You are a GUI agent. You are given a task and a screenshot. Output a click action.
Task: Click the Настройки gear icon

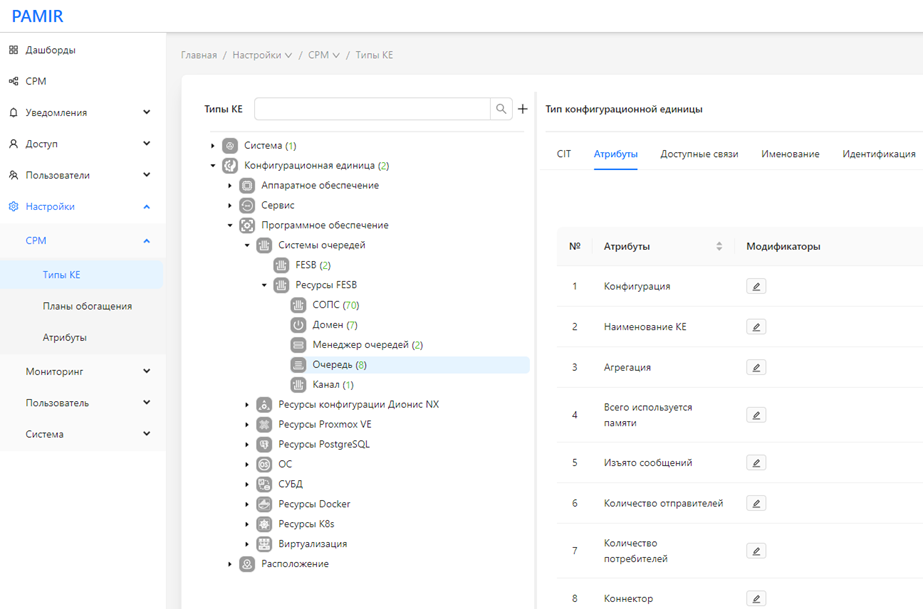[14, 207]
